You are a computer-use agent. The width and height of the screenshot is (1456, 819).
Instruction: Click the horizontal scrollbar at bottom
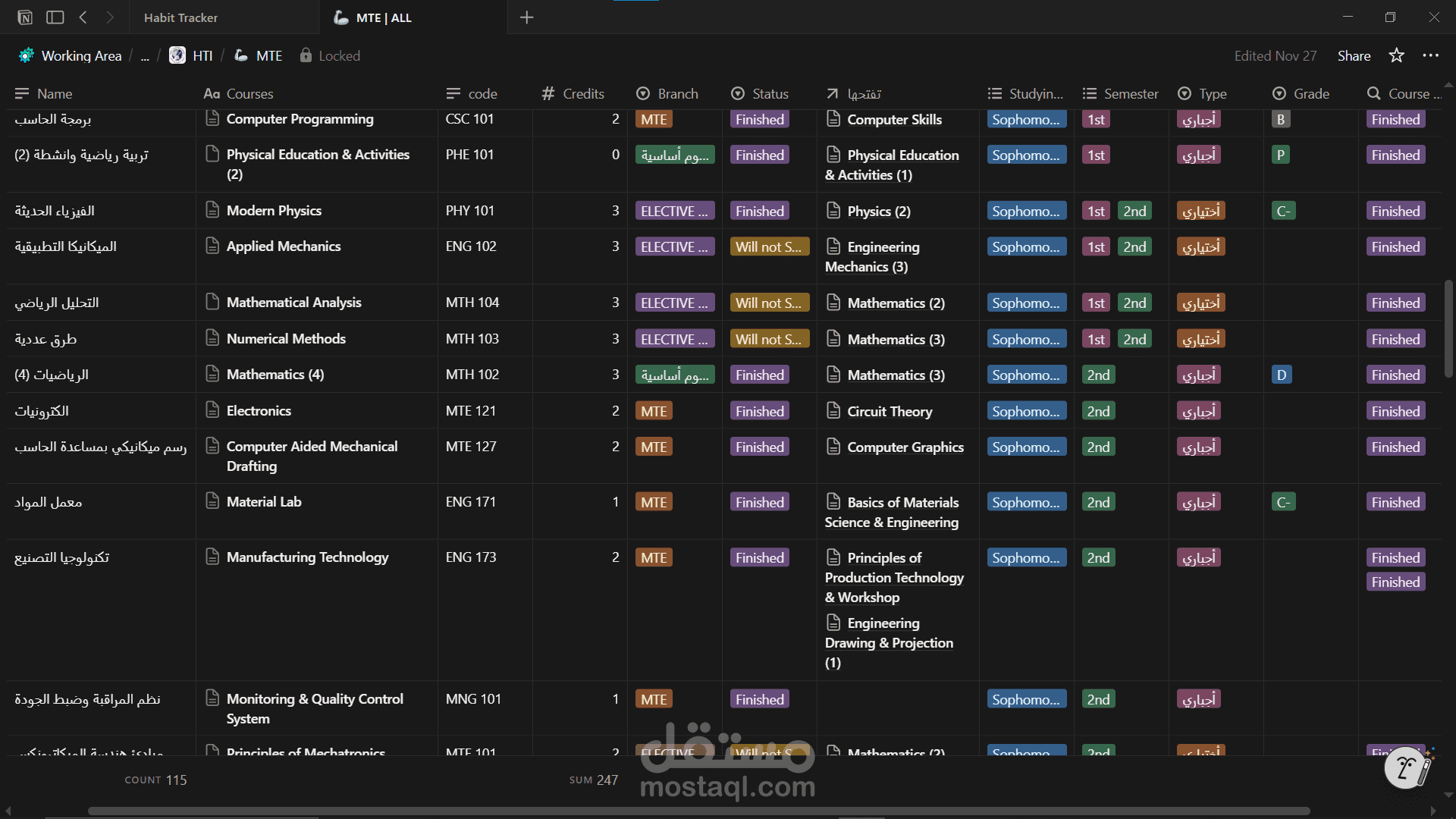(698, 811)
